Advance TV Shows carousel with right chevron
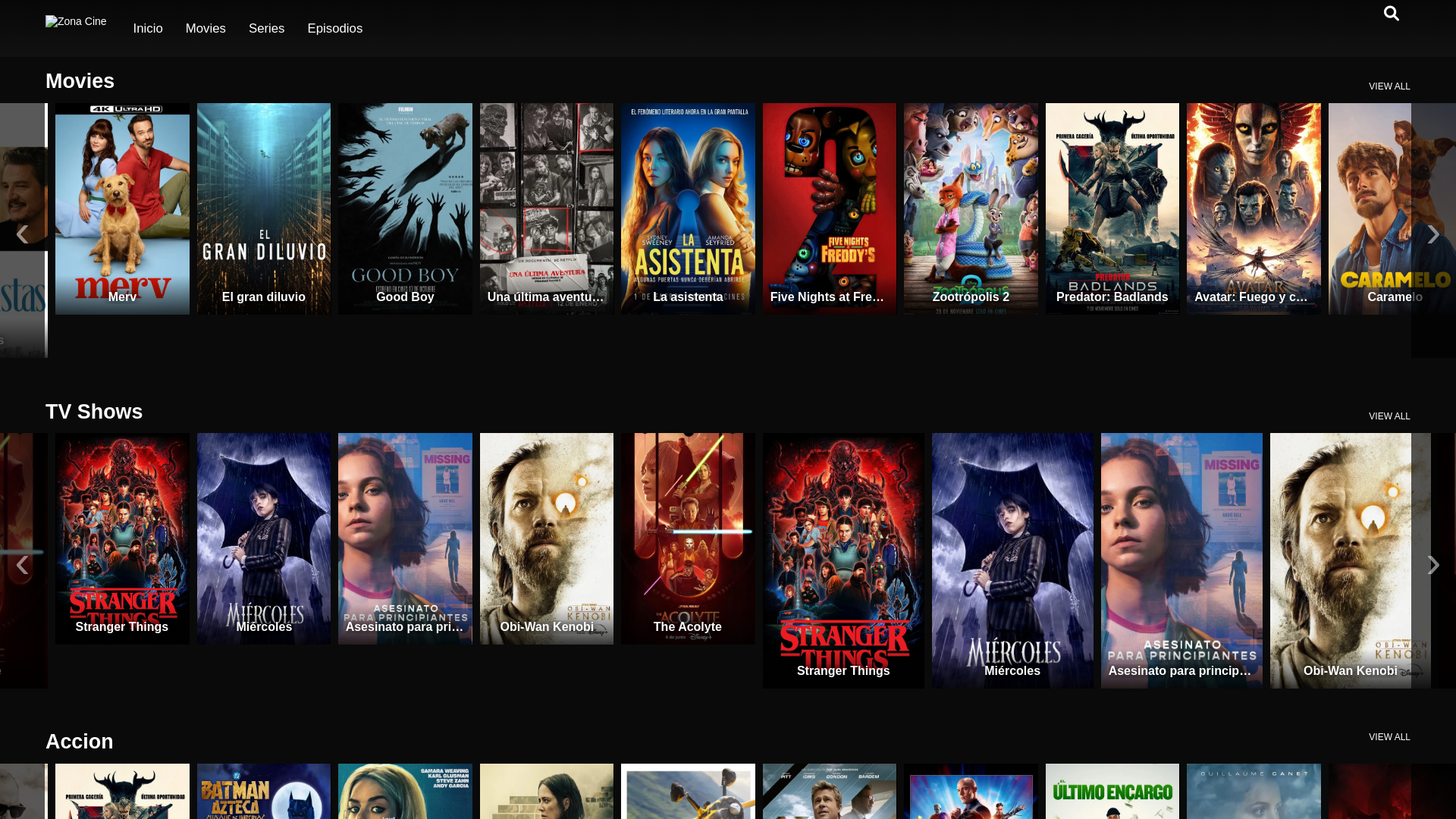The image size is (1456, 819). (1432, 565)
